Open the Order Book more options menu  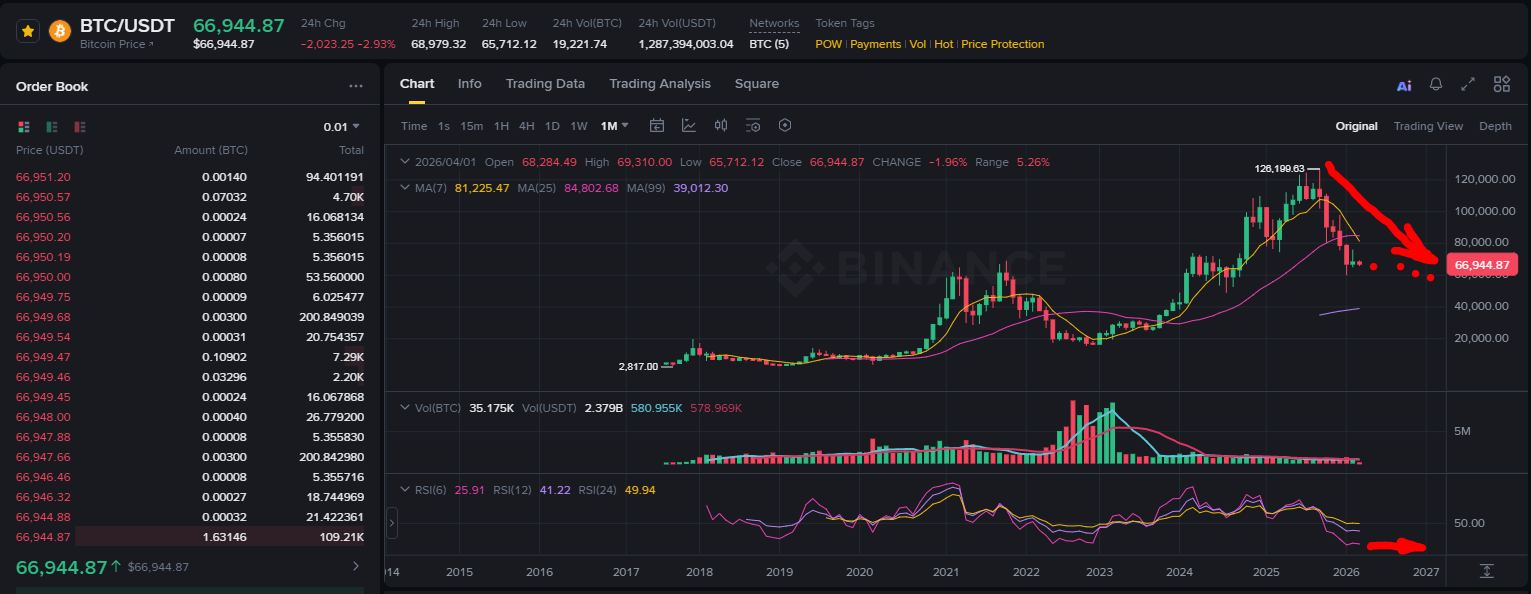[x=356, y=87]
